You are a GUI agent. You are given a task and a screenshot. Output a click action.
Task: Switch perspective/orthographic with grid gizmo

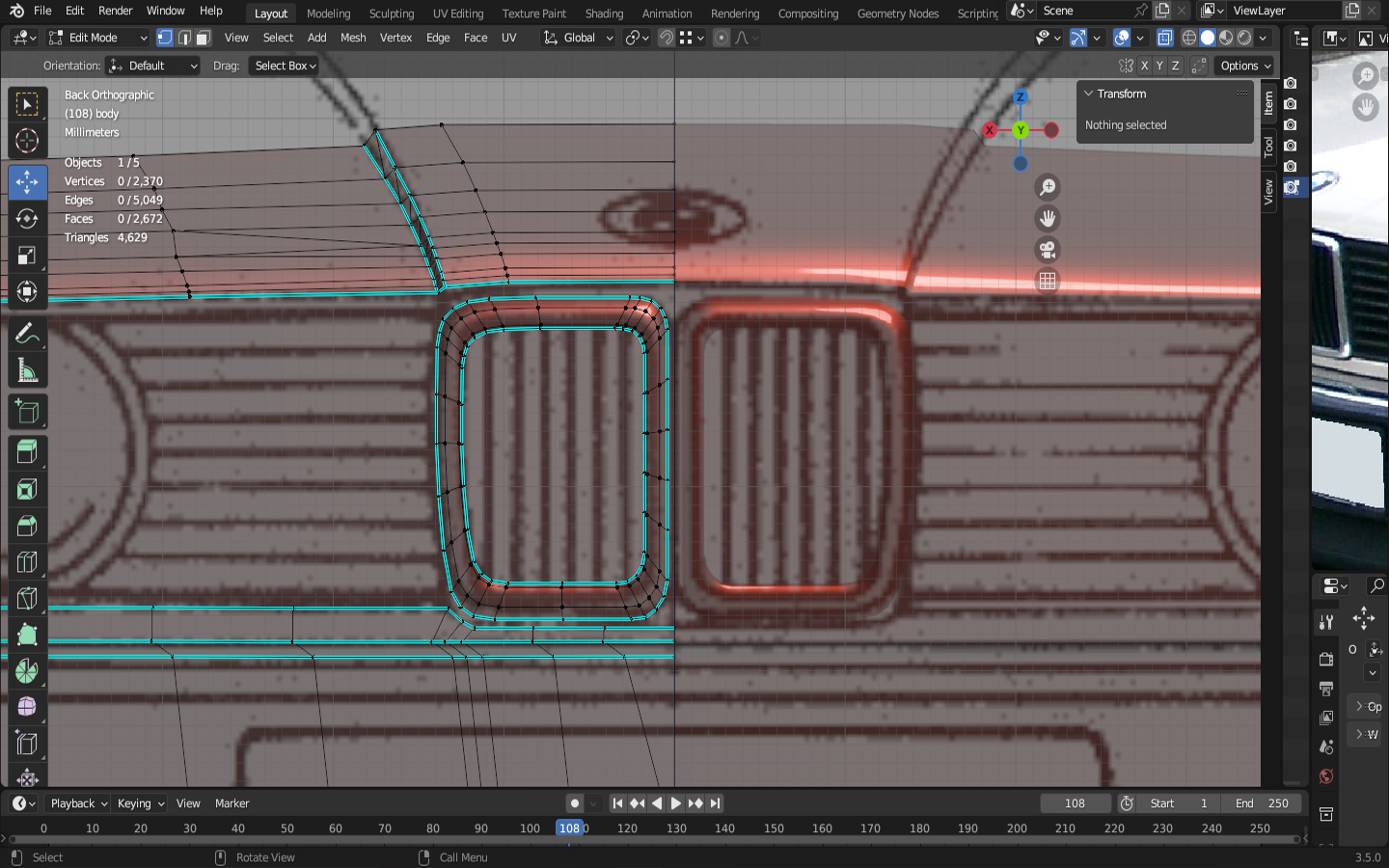point(1048,281)
